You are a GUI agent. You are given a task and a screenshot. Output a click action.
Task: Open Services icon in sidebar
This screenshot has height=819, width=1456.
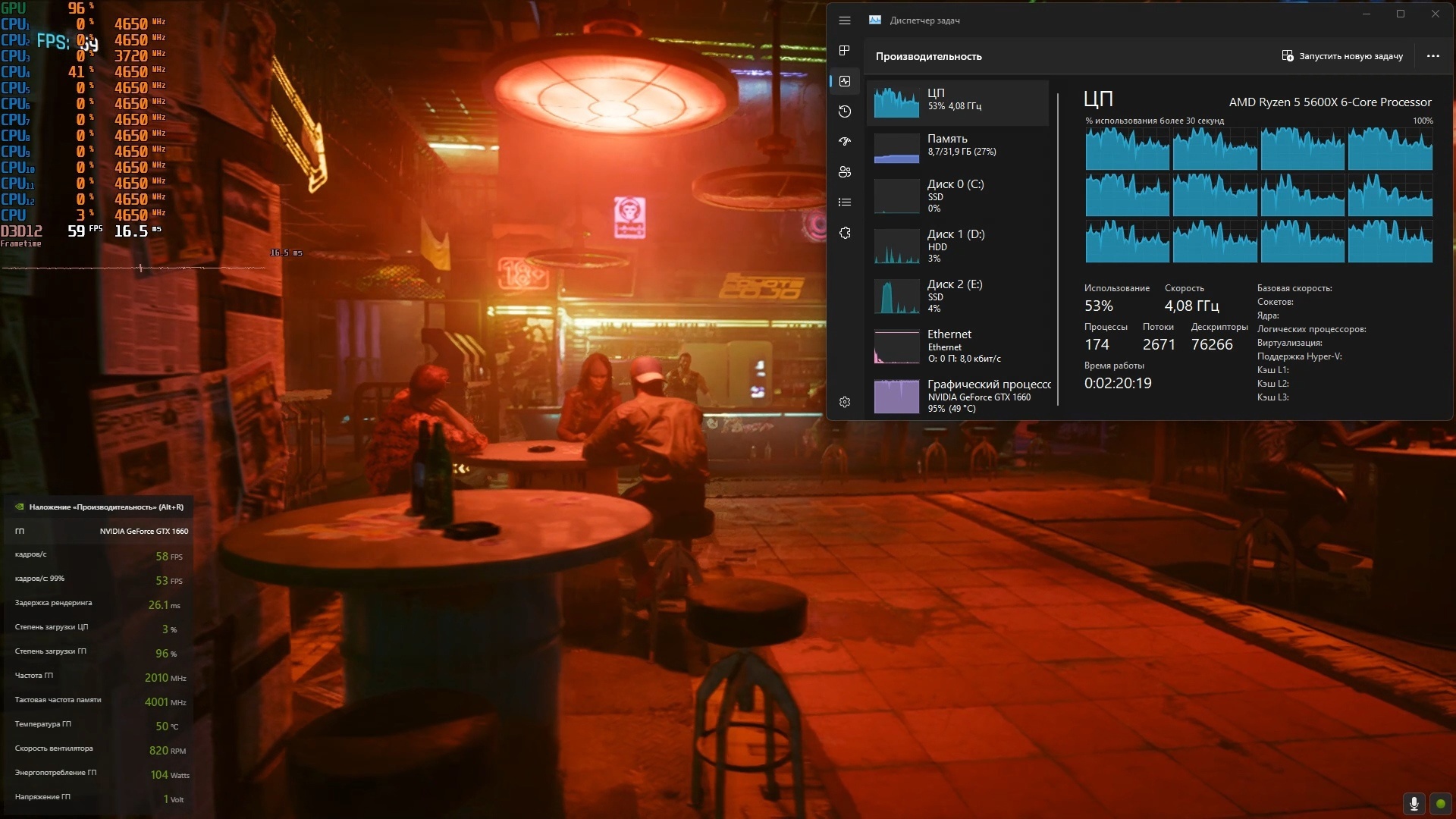point(845,233)
